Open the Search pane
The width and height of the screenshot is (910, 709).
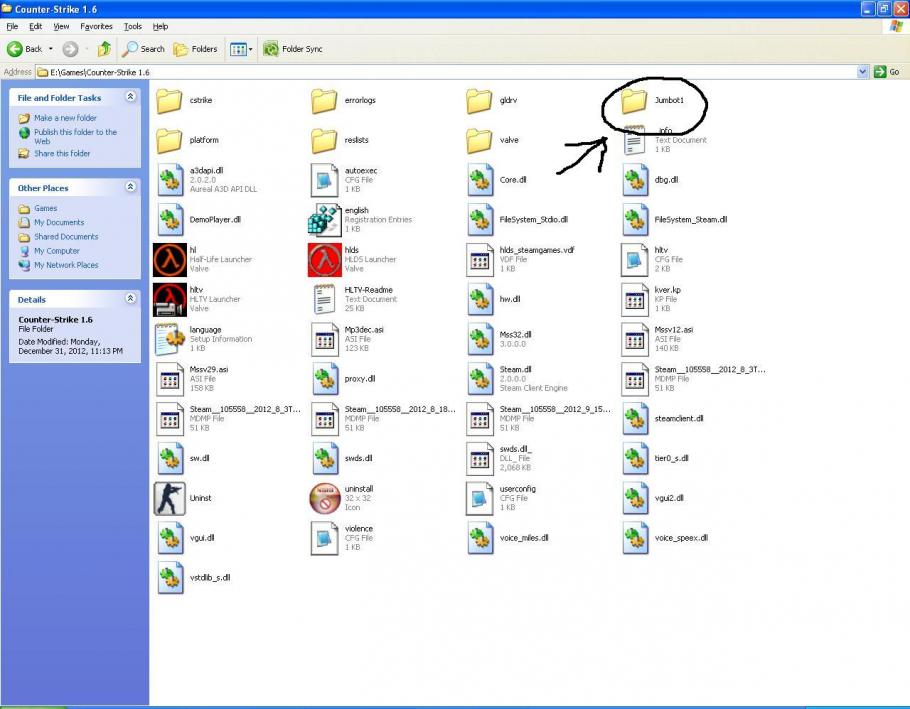pos(143,49)
